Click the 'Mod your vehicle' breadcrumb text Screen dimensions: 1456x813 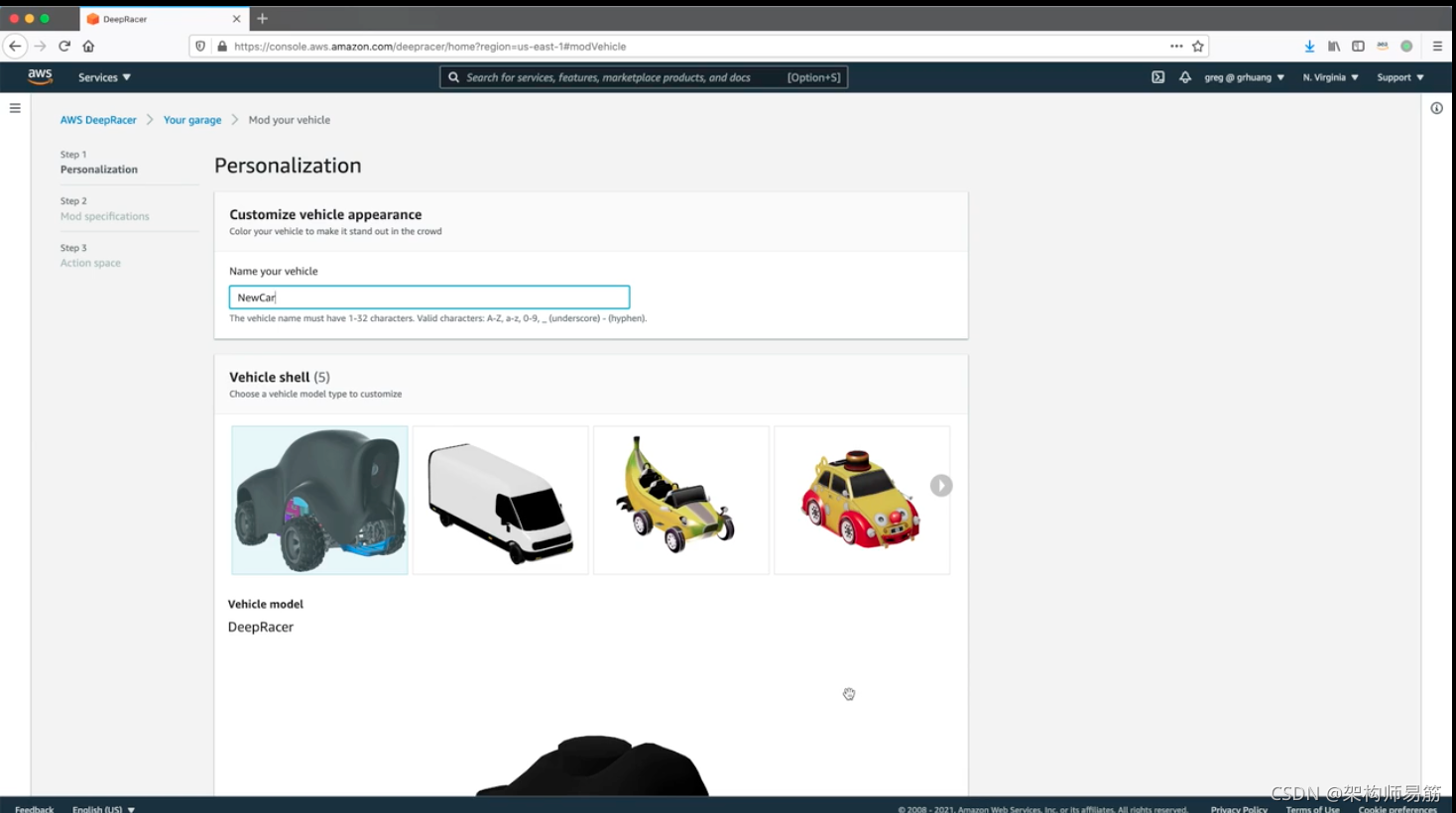(290, 120)
